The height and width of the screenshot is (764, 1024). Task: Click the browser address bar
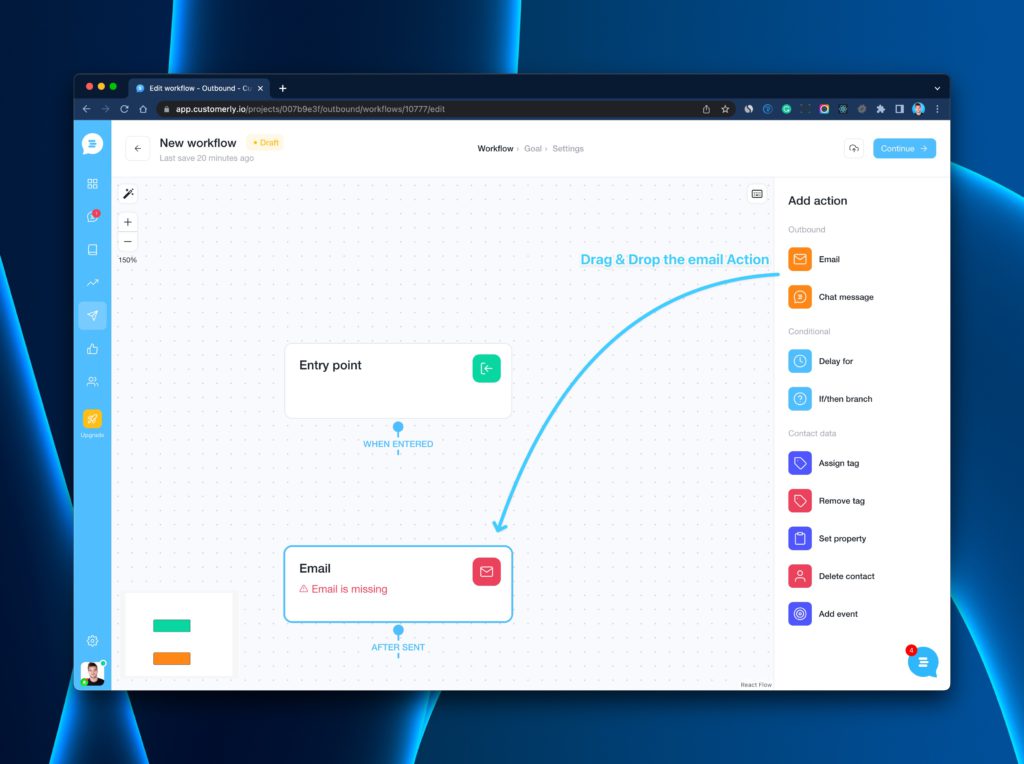[431, 109]
